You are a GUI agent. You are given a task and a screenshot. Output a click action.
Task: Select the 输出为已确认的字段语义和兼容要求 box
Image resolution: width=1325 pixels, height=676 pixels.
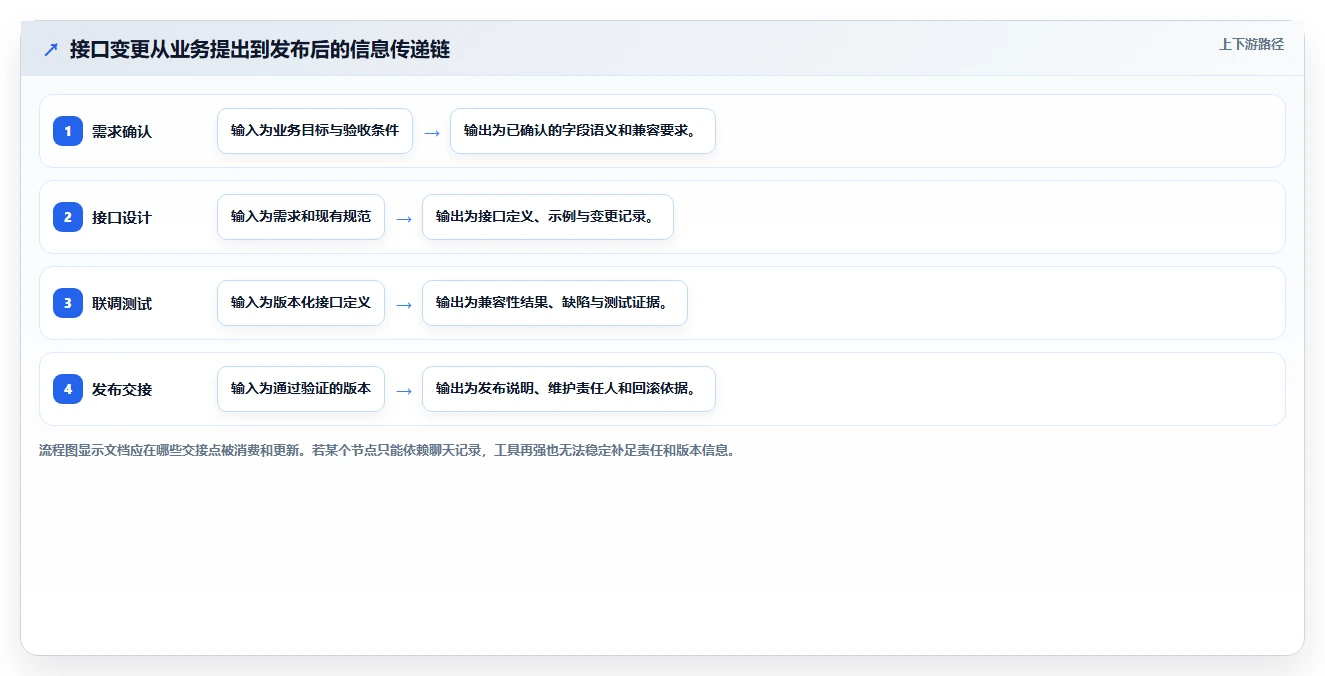583,131
